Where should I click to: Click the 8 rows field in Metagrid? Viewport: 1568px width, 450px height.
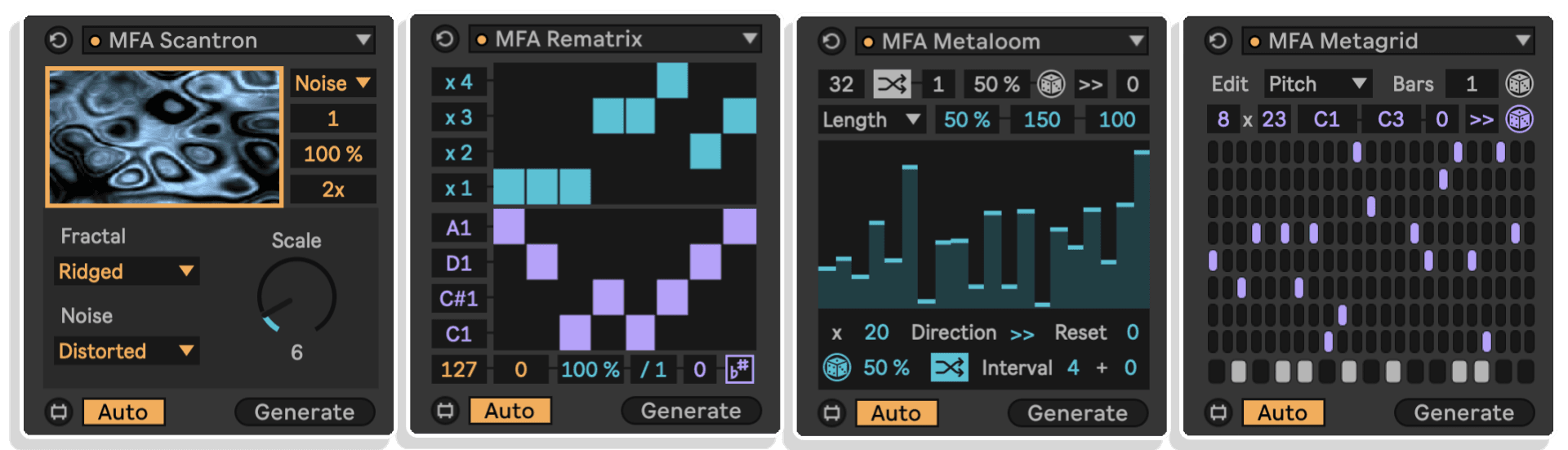(1223, 119)
